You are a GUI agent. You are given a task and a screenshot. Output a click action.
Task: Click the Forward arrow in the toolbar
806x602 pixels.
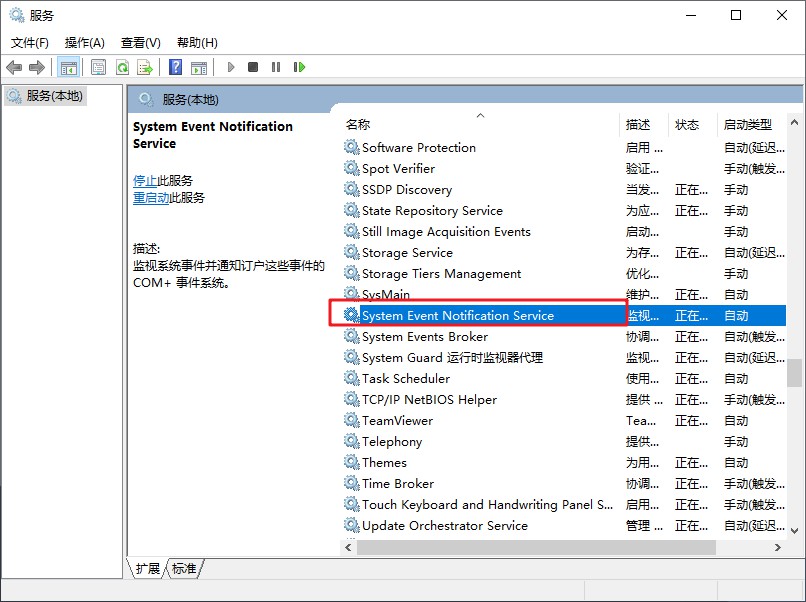click(37, 67)
